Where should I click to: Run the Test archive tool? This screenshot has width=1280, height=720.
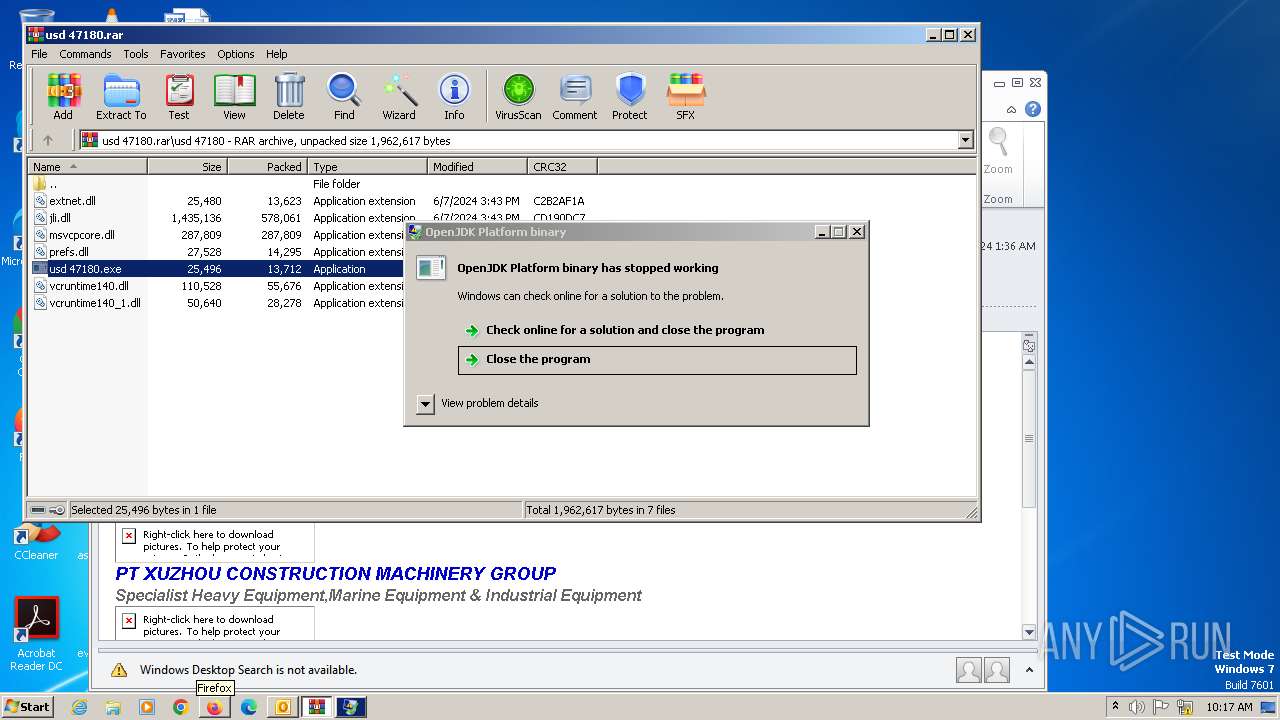click(x=179, y=97)
